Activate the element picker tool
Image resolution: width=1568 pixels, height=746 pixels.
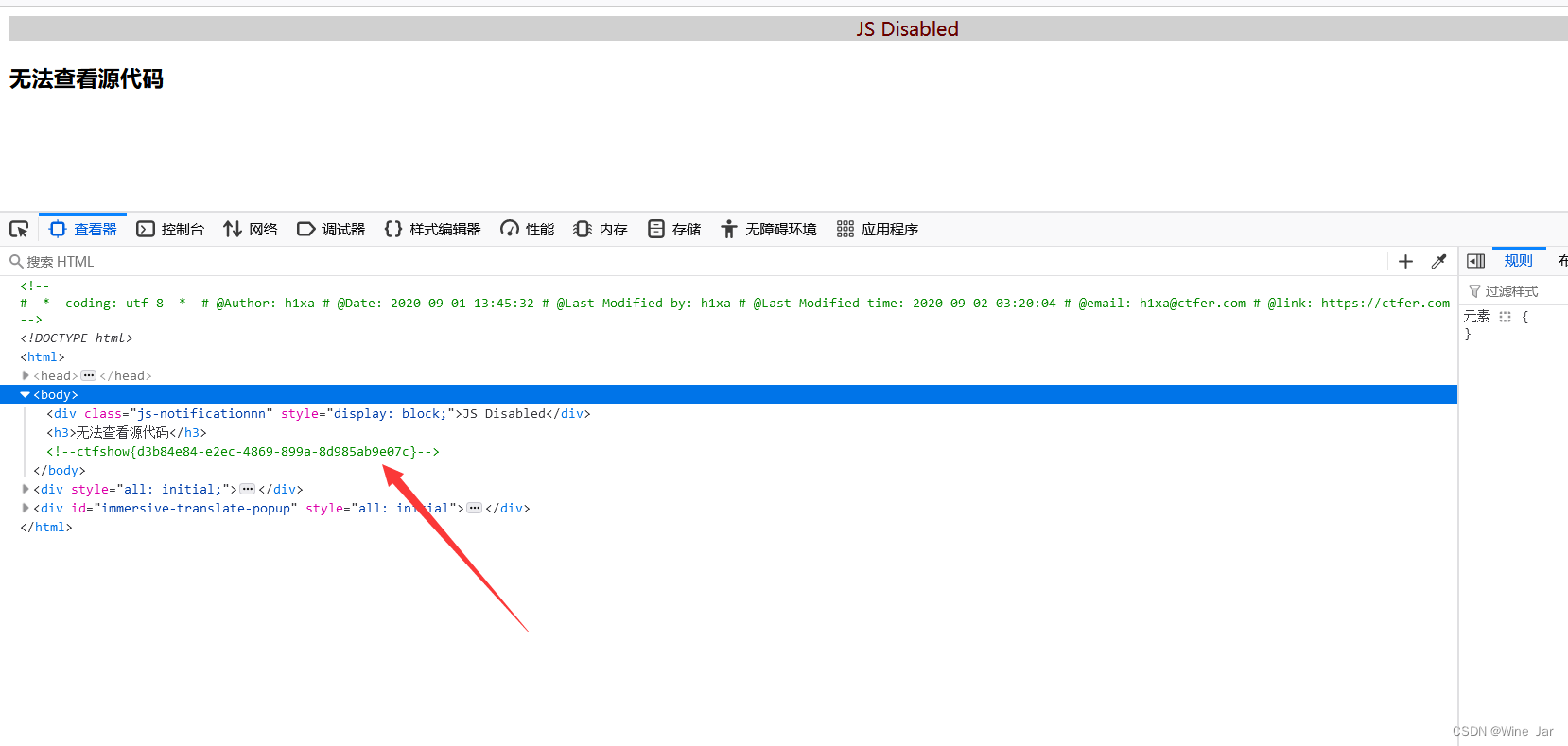tap(19, 229)
